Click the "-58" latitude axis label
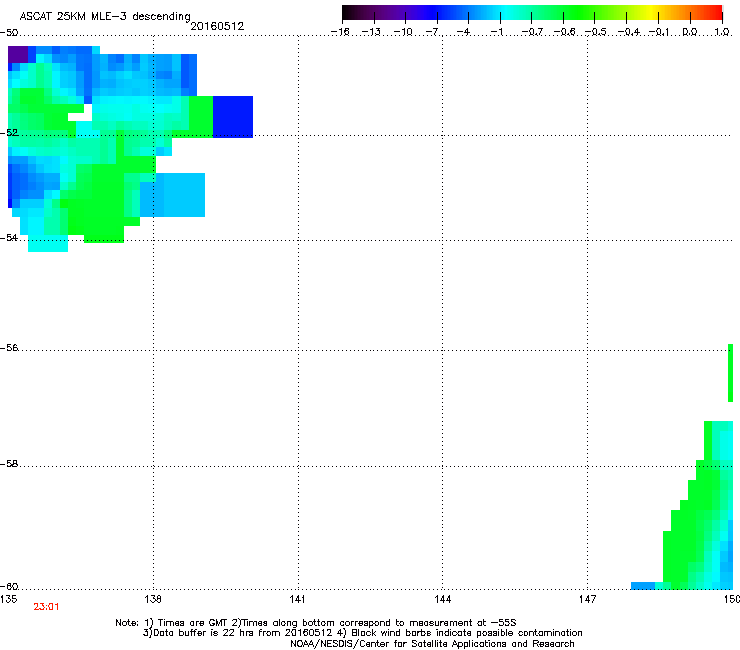The height and width of the screenshot is (650, 740). (9, 464)
